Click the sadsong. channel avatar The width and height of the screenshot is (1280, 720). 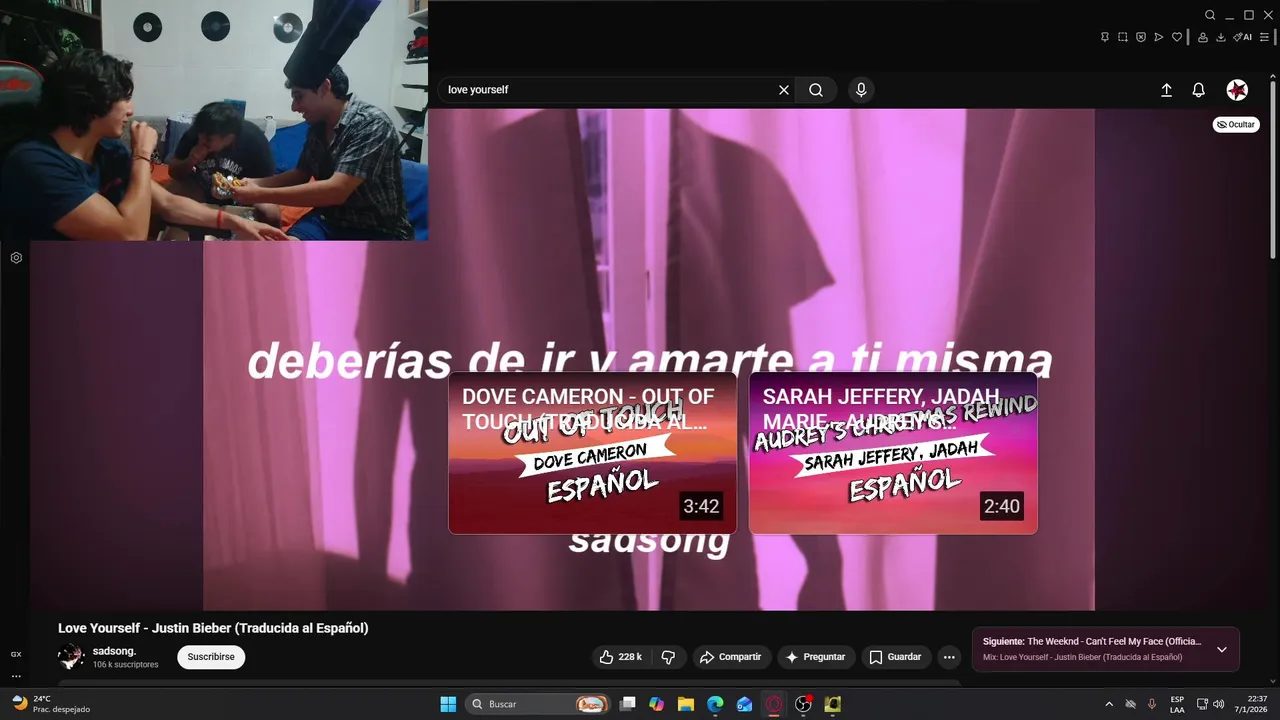coord(71,656)
